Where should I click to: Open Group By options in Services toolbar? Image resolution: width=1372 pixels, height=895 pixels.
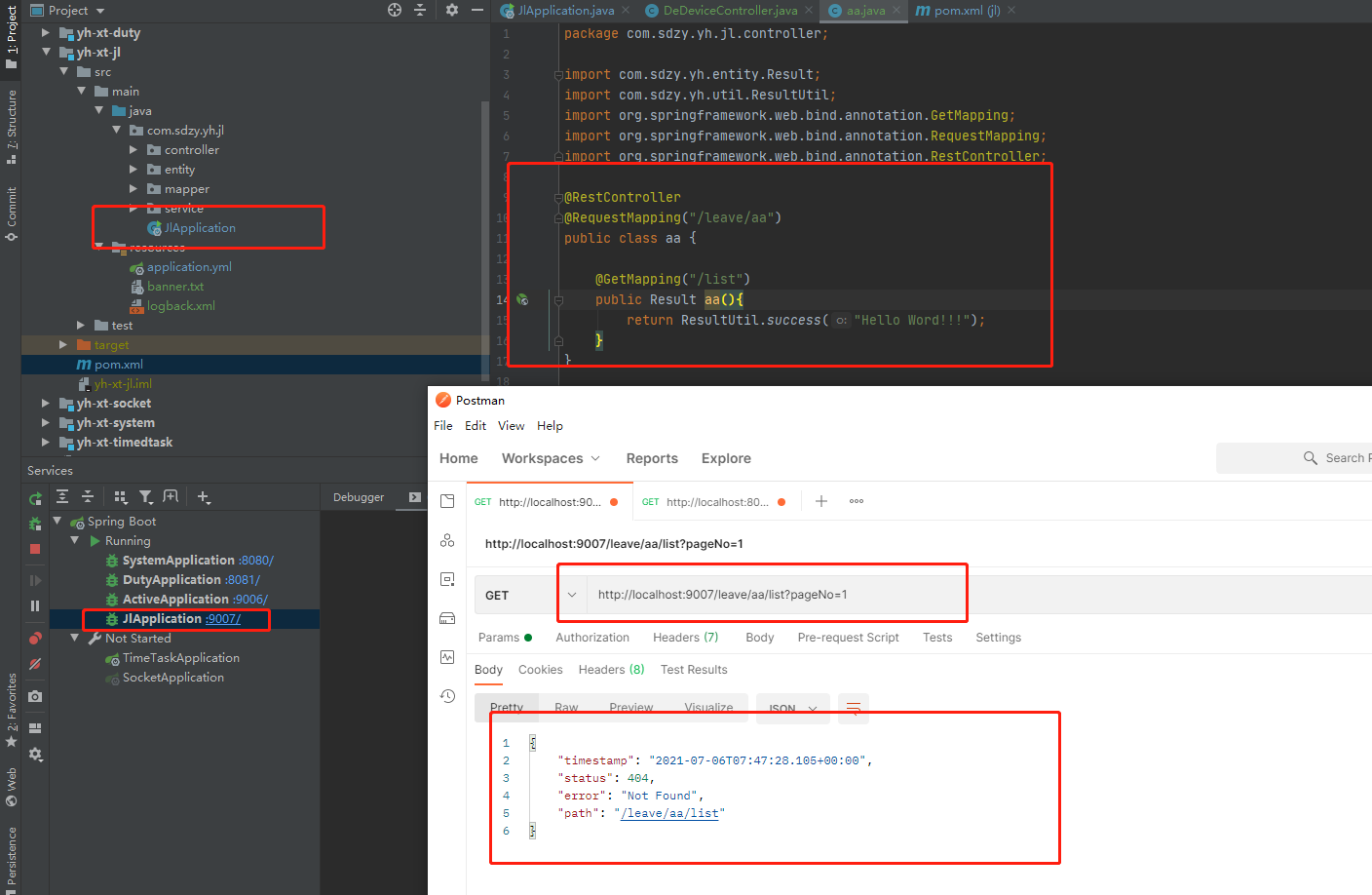point(121,496)
